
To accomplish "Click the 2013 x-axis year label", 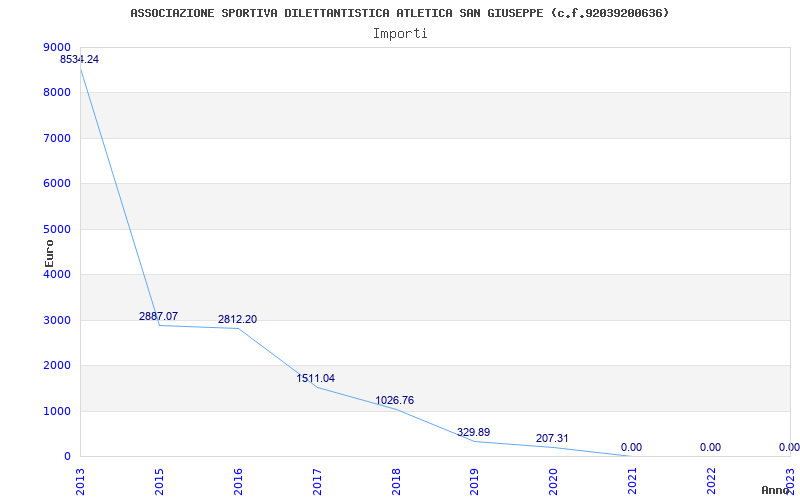I will pos(80,482).
